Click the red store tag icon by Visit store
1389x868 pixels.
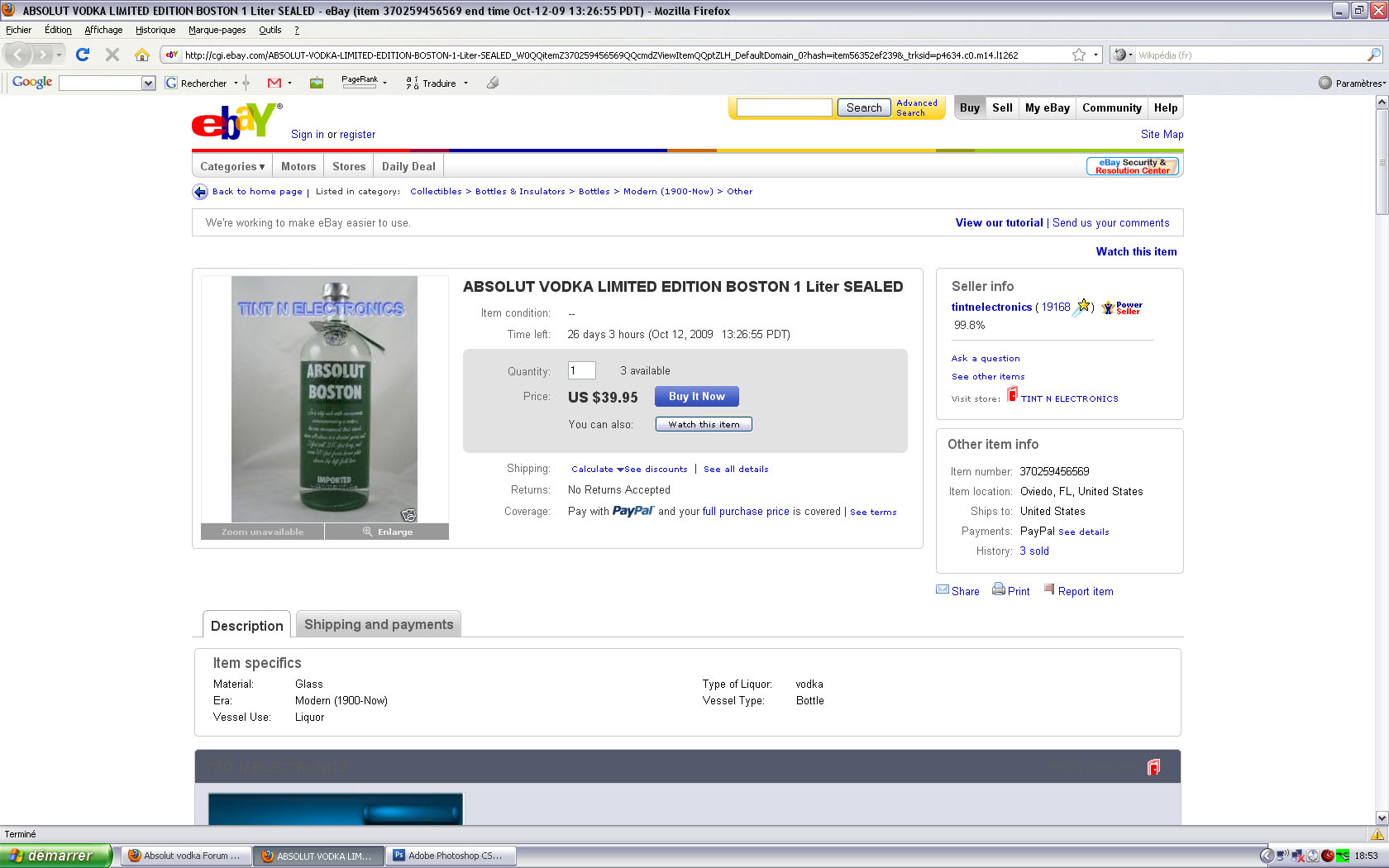1012,394
